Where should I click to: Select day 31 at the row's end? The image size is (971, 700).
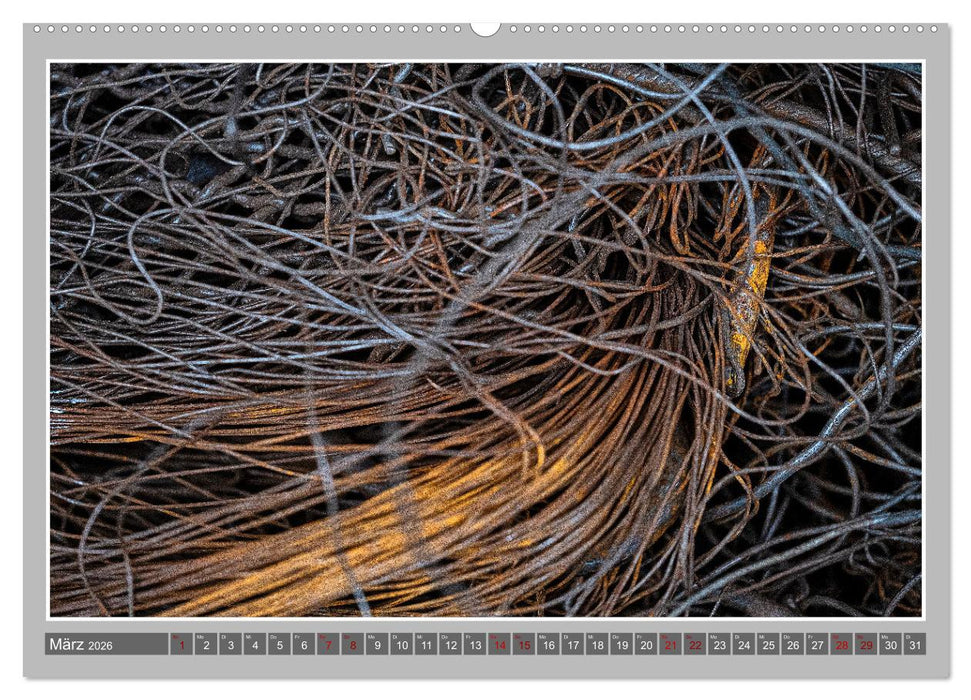point(914,645)
